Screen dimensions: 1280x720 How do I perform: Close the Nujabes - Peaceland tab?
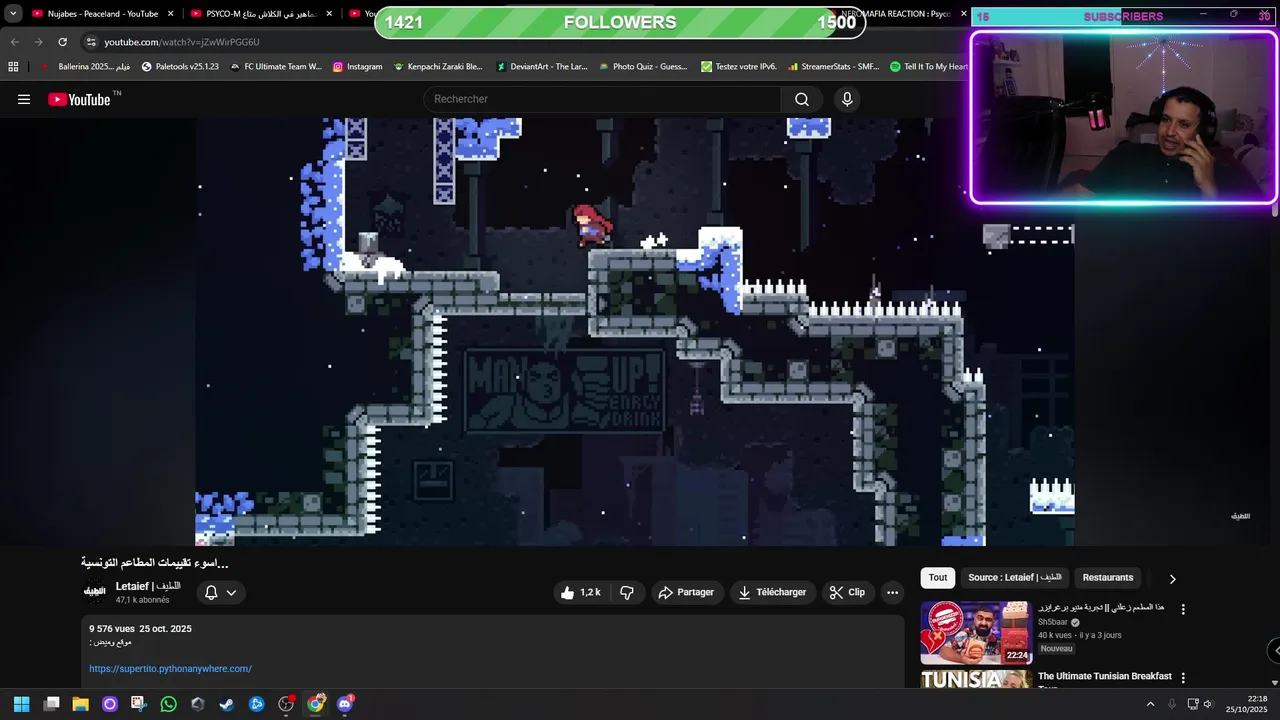click(x=170, y=14)
